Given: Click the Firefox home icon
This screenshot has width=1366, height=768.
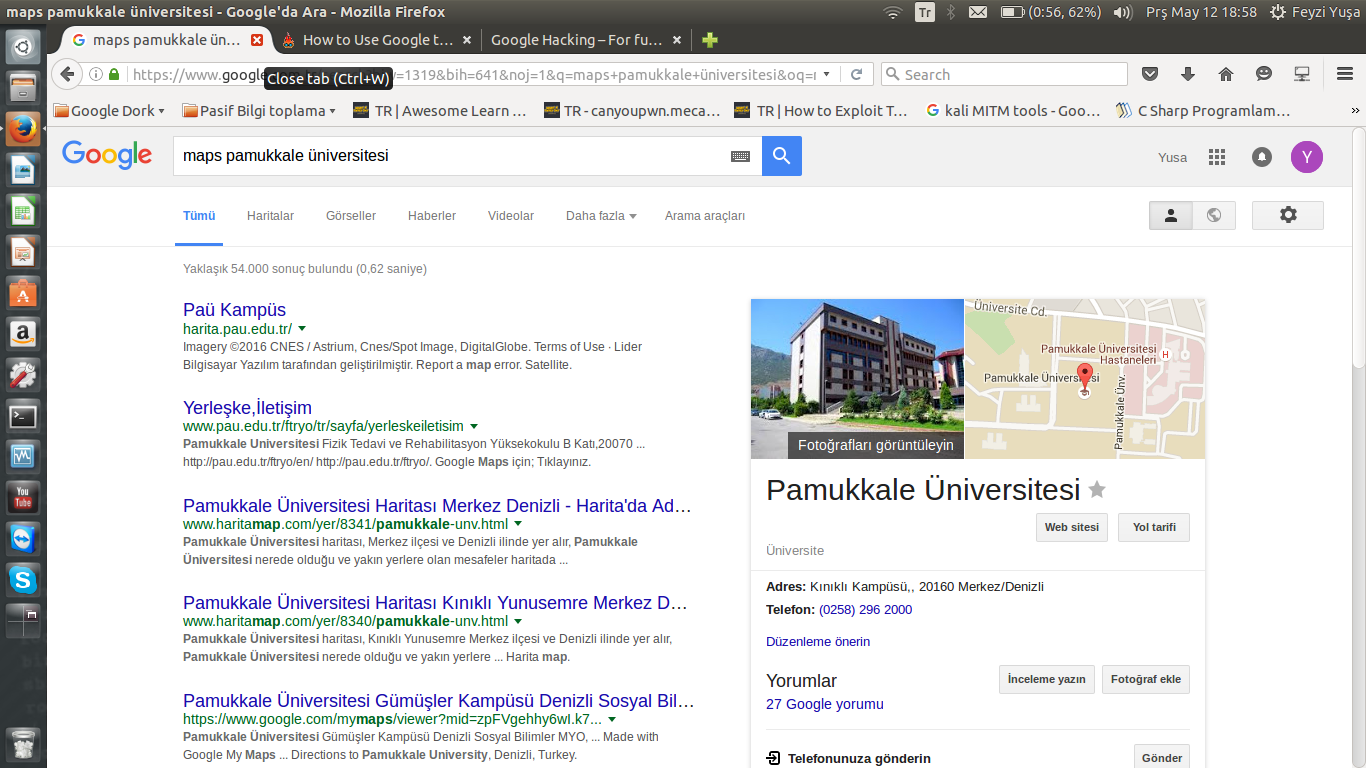Looking at the screenshot, I should [x=1226, y=74].
